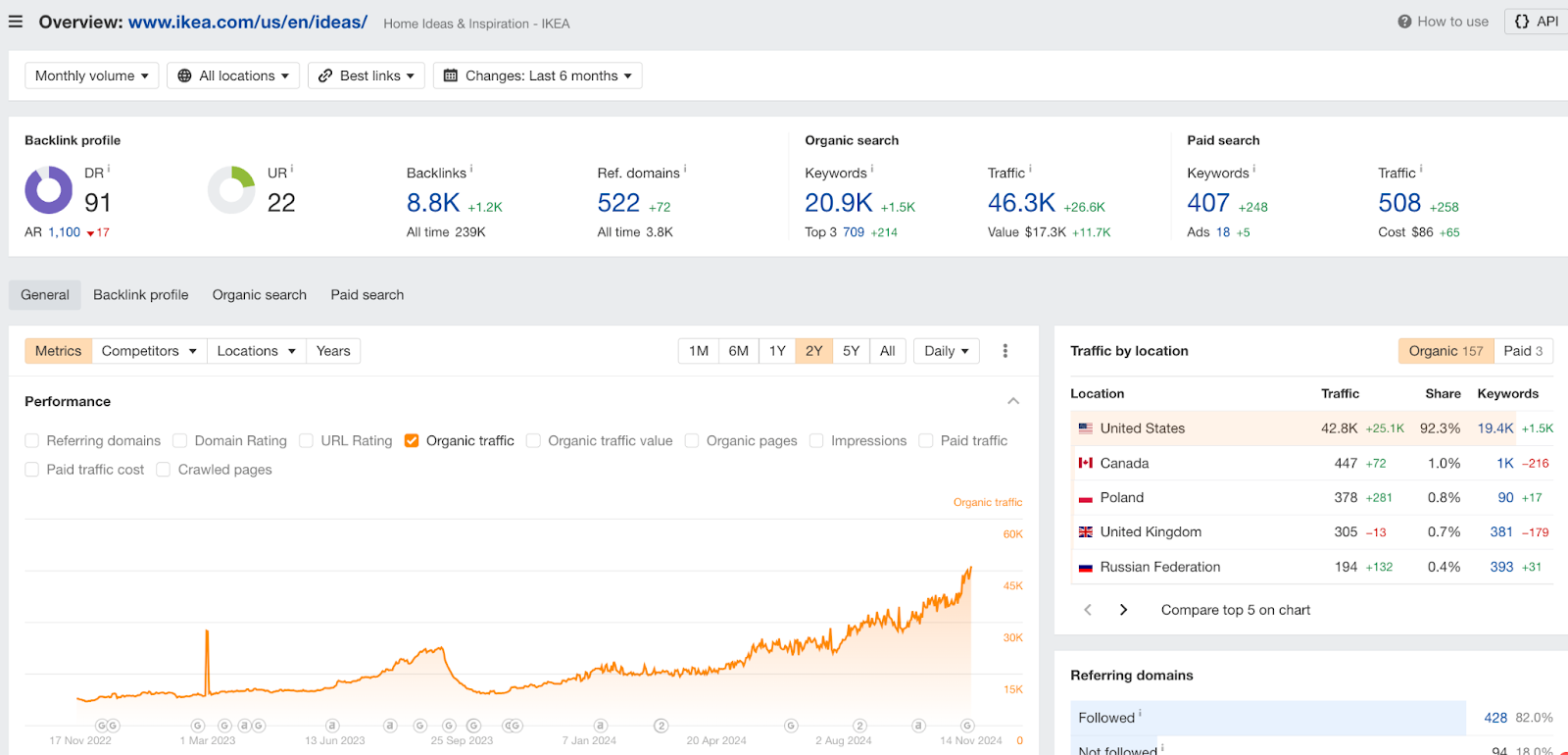Image resolution: width=1568 pixels, height=755 pixels.
Task: Enable the Domain Rating checkbox
Action: click(180, 441)
